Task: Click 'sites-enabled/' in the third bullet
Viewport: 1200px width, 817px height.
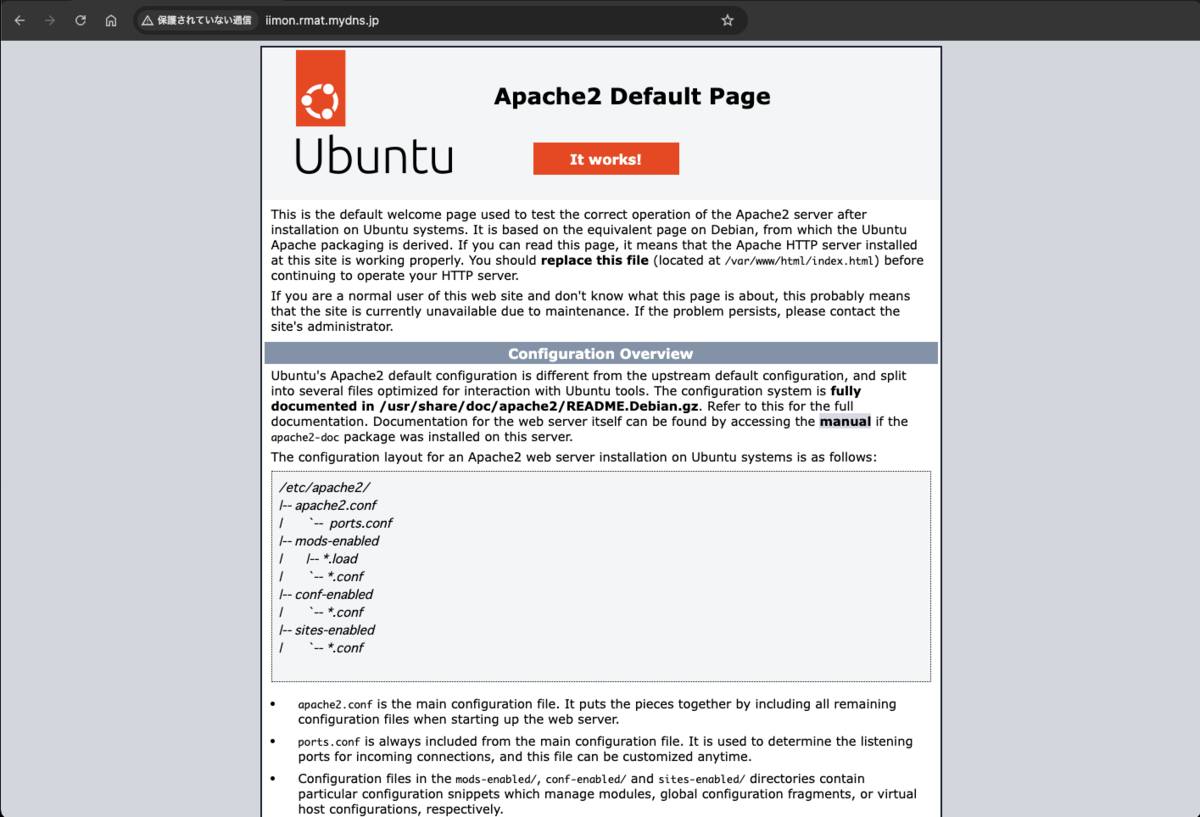Action: click(x=702, y=779)
